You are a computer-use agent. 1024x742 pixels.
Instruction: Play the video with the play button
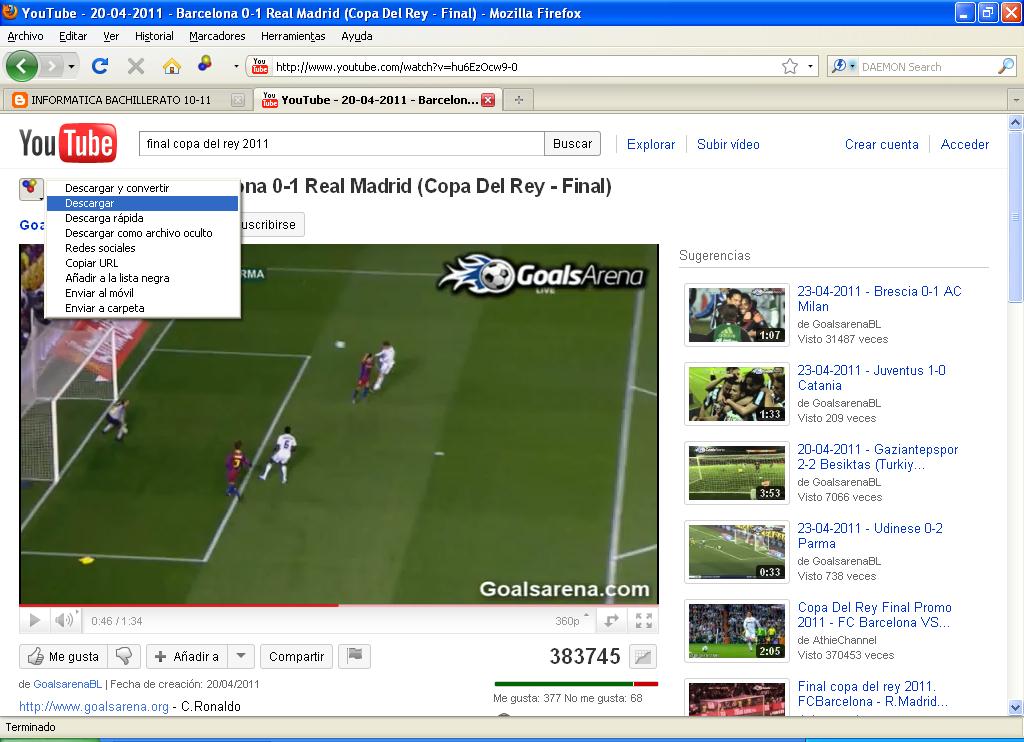click(35, 621)
